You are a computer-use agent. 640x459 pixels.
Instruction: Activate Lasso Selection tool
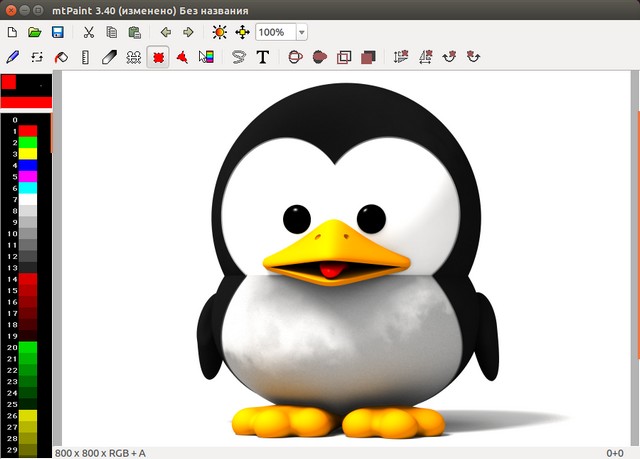[x=239, y=57]
